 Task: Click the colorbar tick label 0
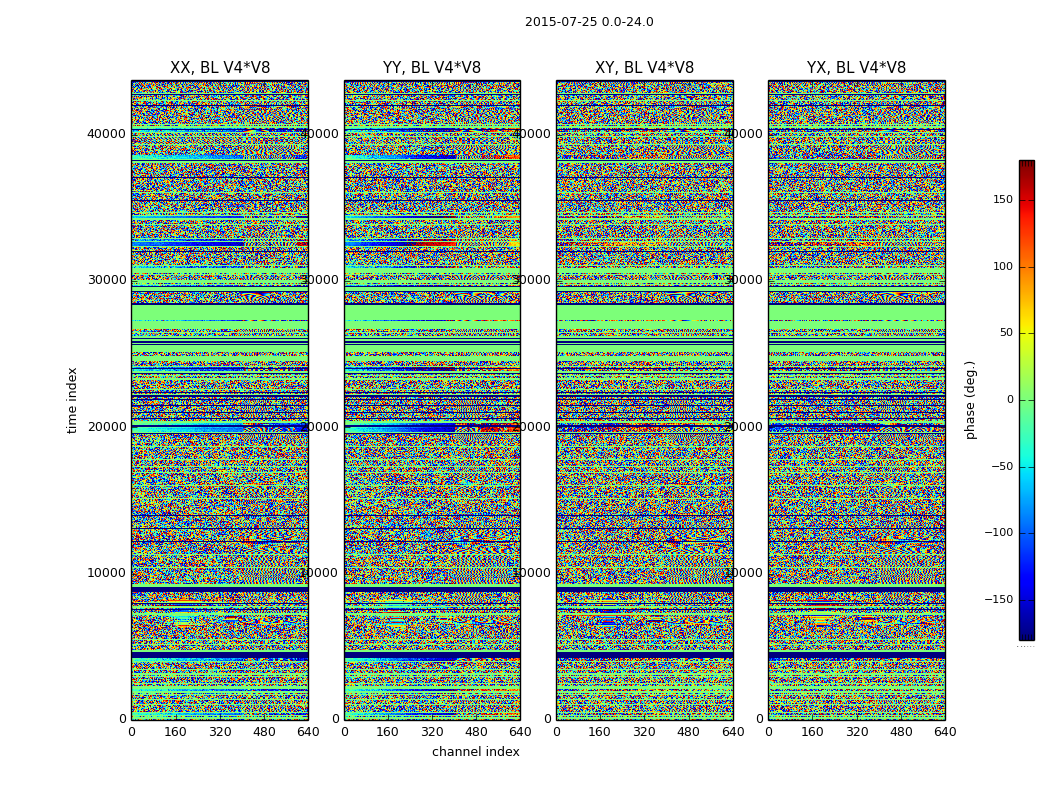point(1010,400)
